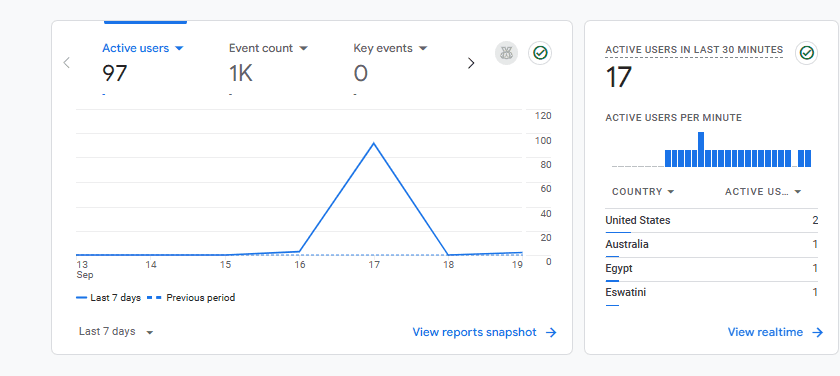Click the 19 x-axis date label
The height and width of the screenshot is (376, 840).
(517, 265)
